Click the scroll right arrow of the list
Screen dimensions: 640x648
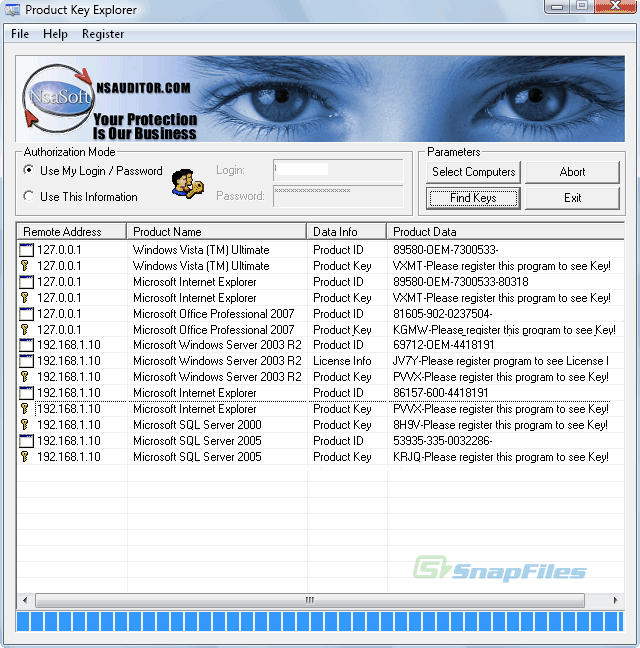pos(616,600)
